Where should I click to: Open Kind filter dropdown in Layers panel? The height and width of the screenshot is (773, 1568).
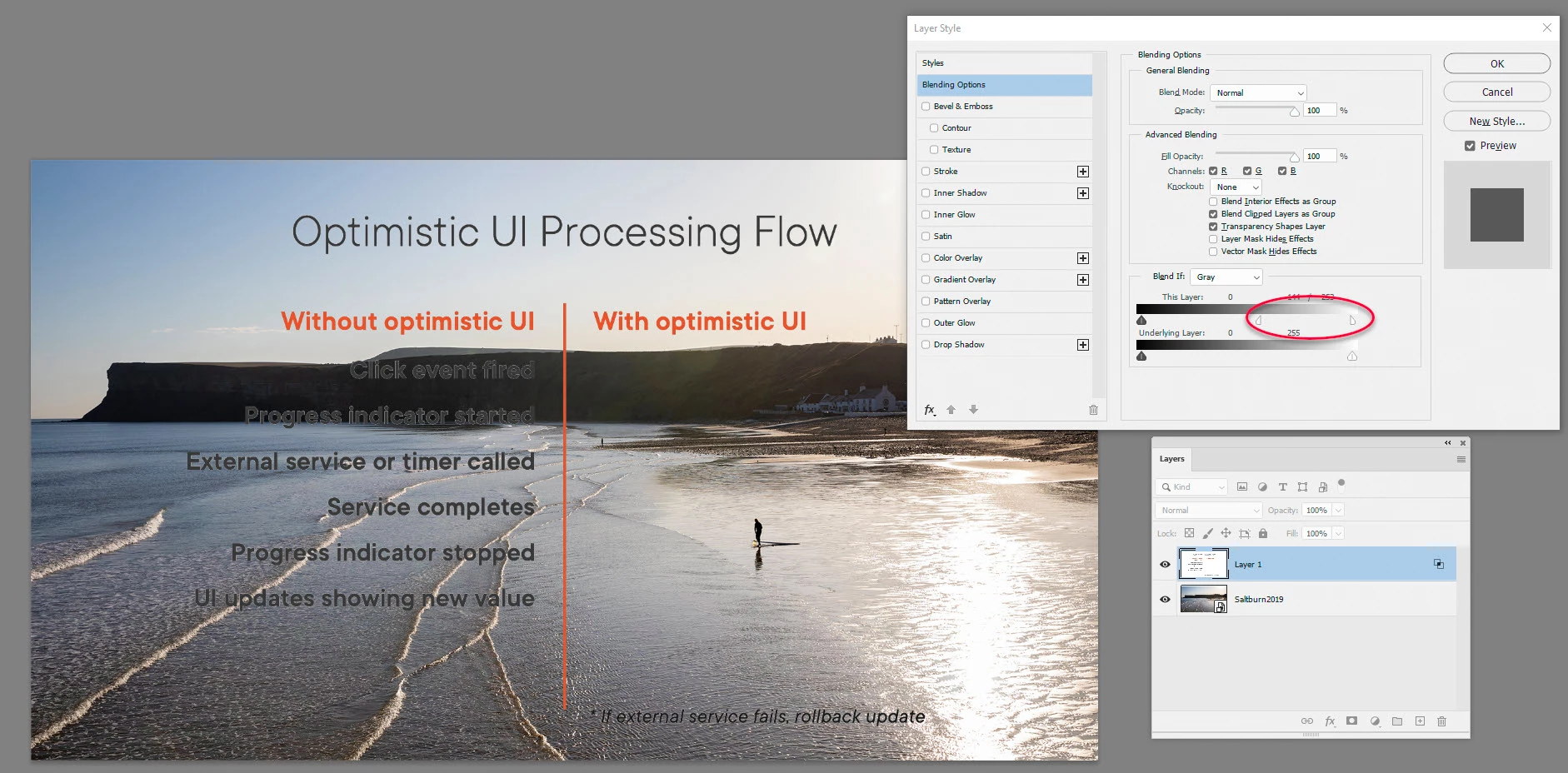(x=1192, y=487)
